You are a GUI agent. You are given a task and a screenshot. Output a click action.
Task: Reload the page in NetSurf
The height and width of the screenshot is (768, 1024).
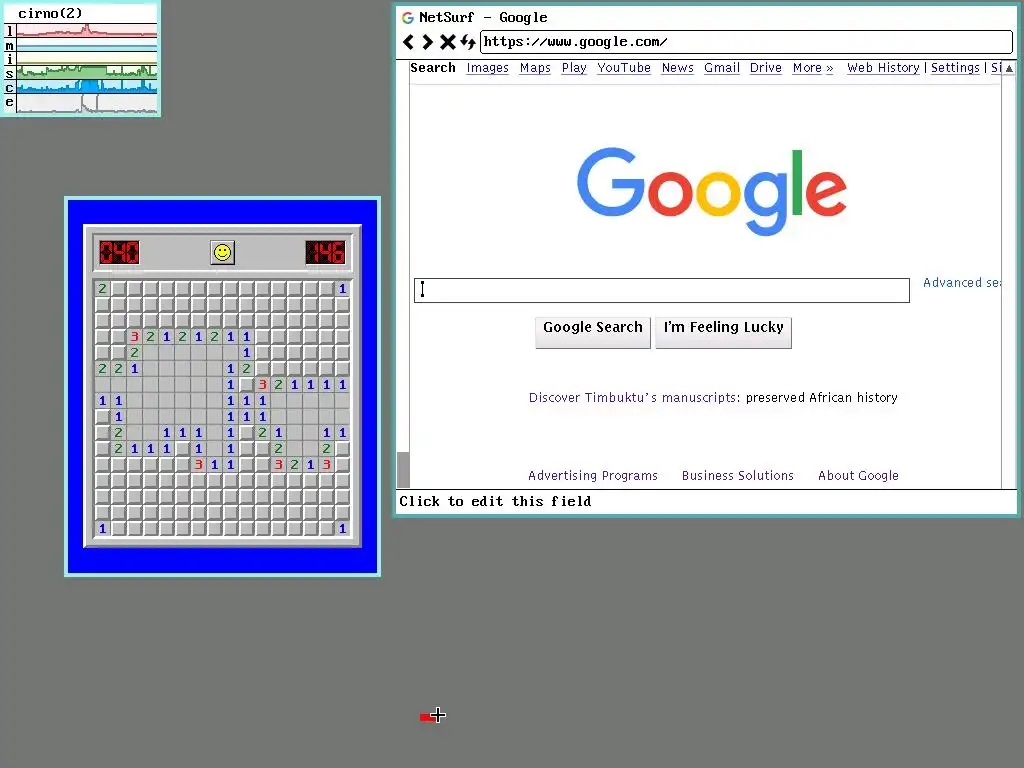point(468,42)
